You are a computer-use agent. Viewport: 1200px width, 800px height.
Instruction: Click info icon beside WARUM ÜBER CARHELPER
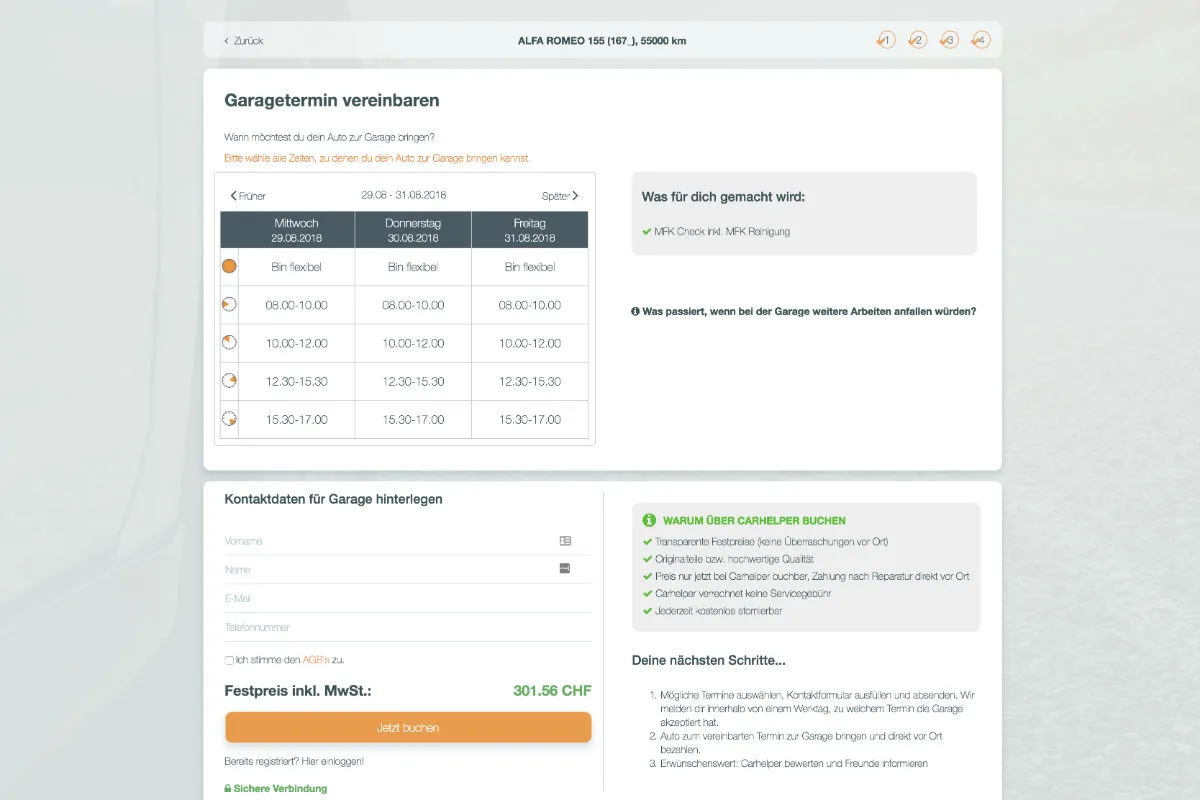tap(649, 520)
